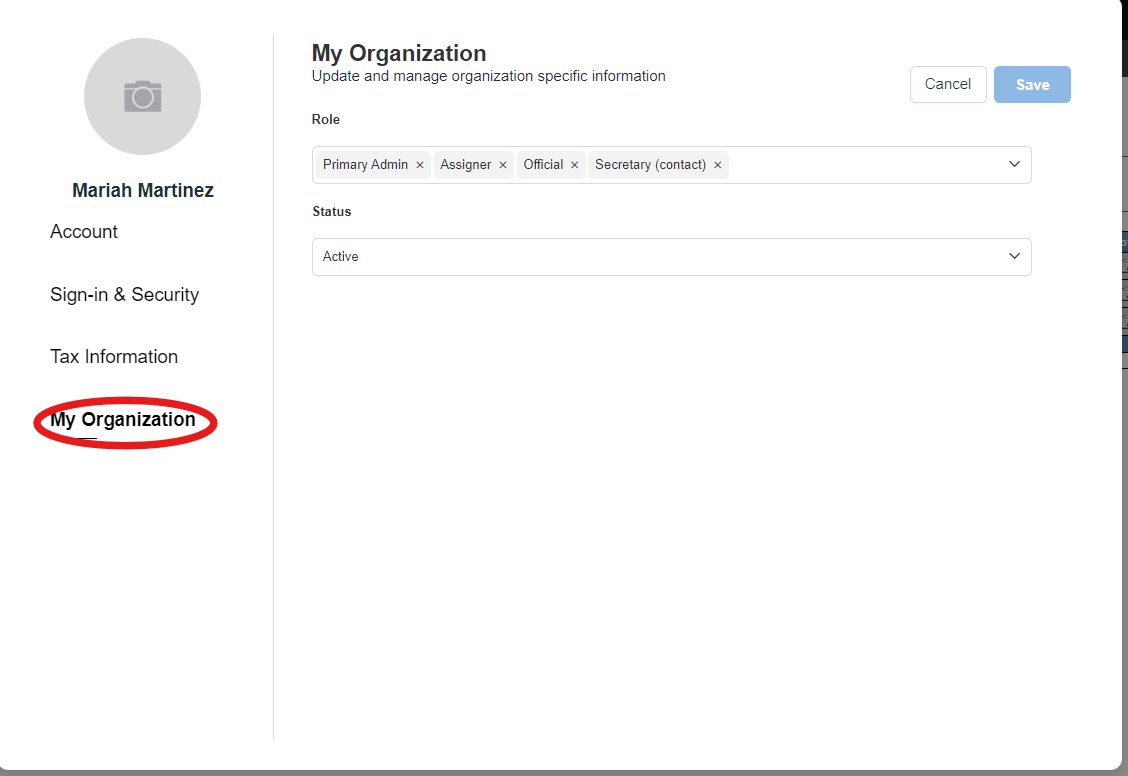Click the Primary Admin chip label
The height and width of the screenshot is (776, 1128).
365,165
